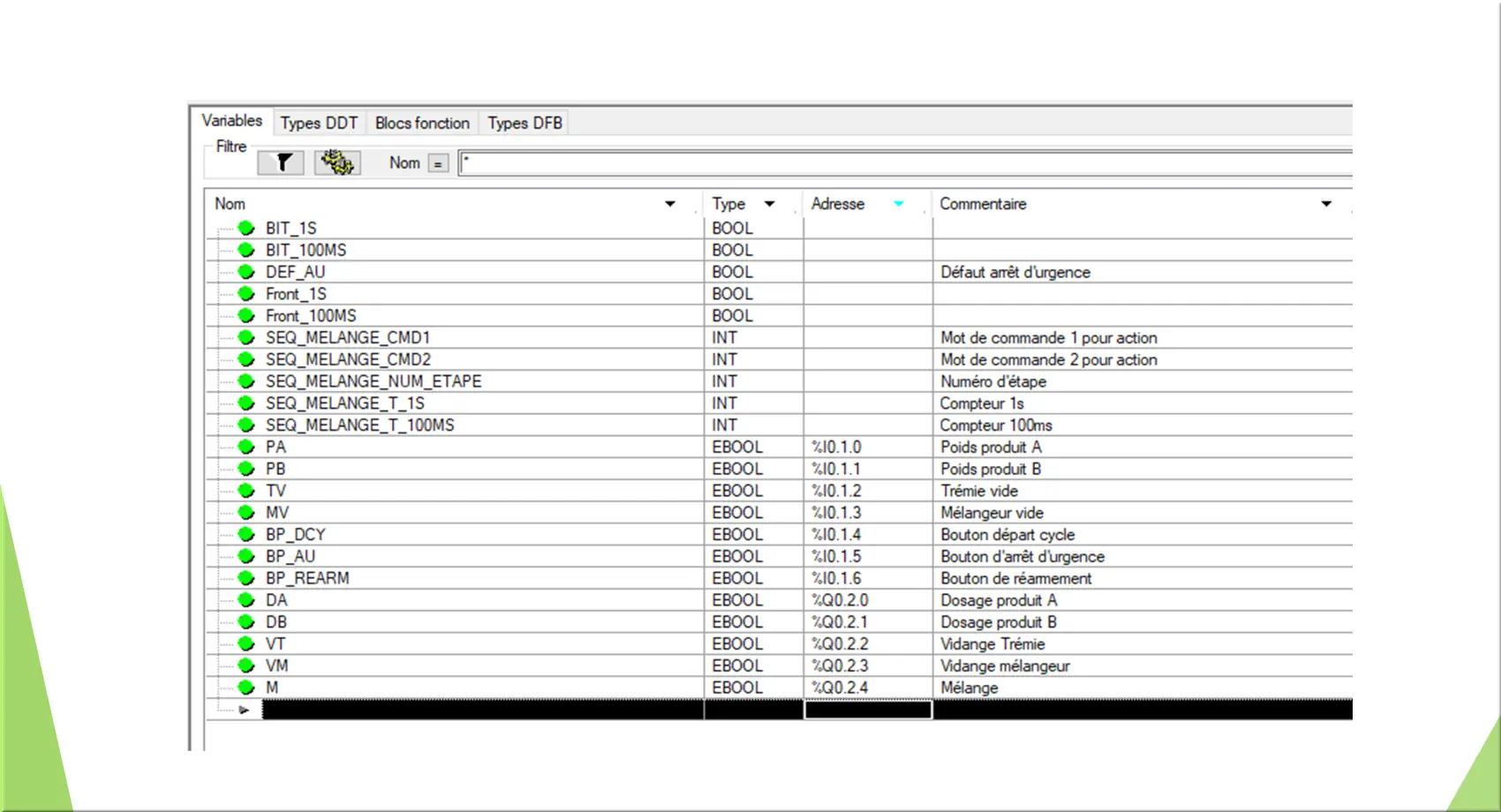Open the Nom column dropdown arrow
Viewport: 1501px width, 812px height.
tap(670, 204)
